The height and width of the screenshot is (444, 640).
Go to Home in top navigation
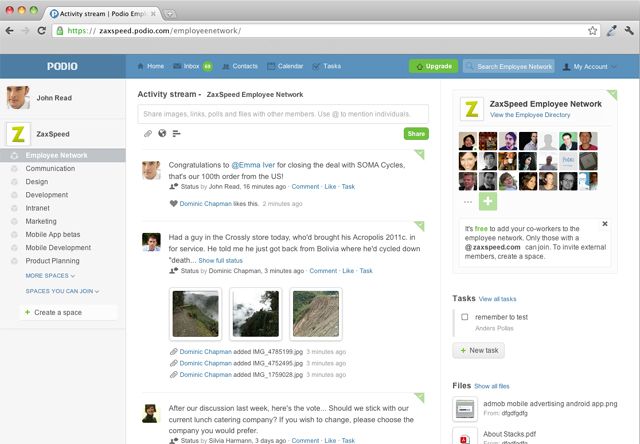151,66
